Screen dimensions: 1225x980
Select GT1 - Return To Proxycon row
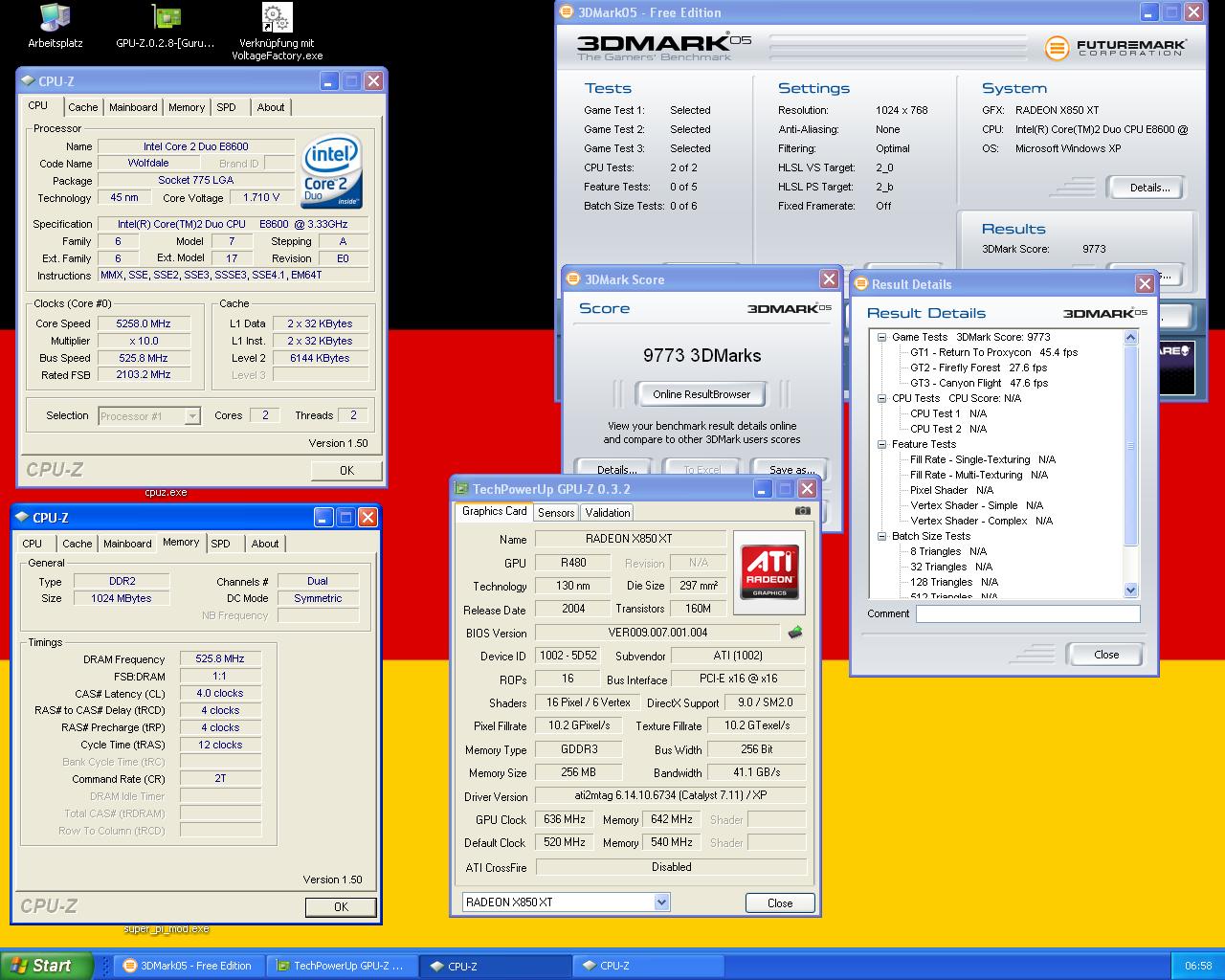click(993, 352)
